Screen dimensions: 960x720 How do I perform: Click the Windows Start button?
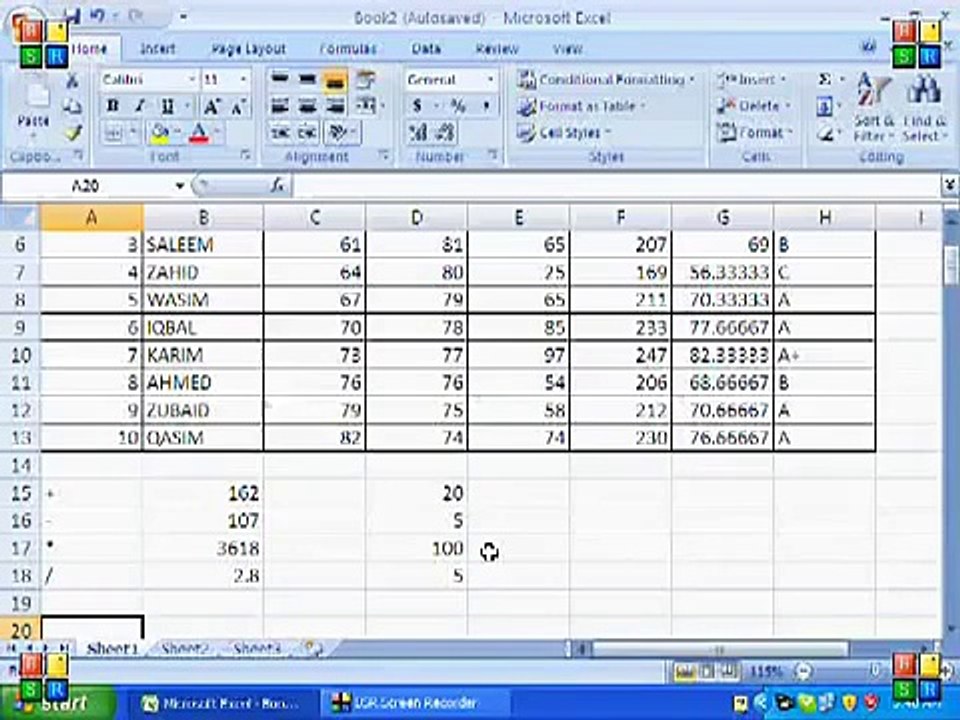point(59,703)
